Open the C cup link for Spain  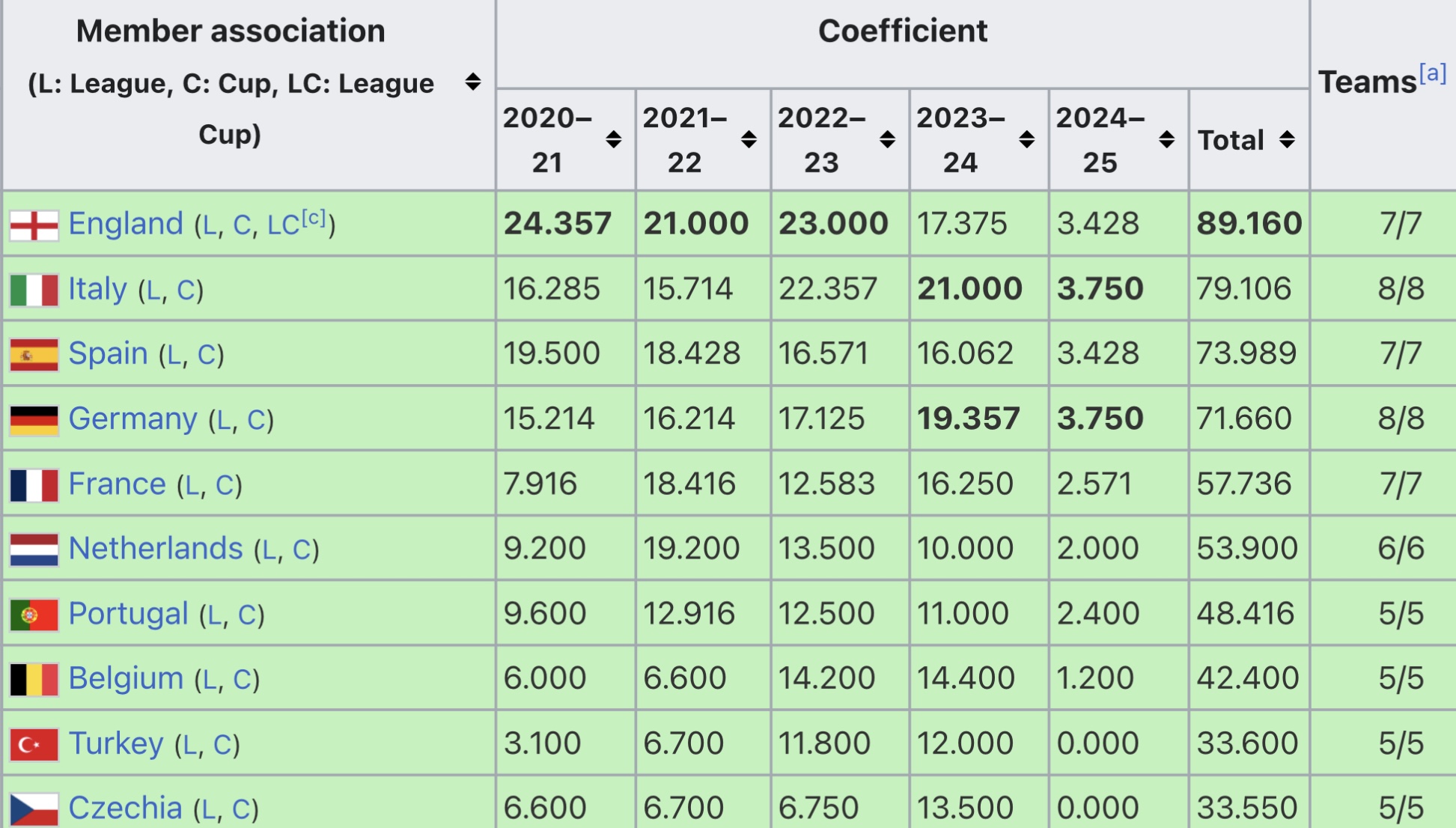click(x=207, y=355)
